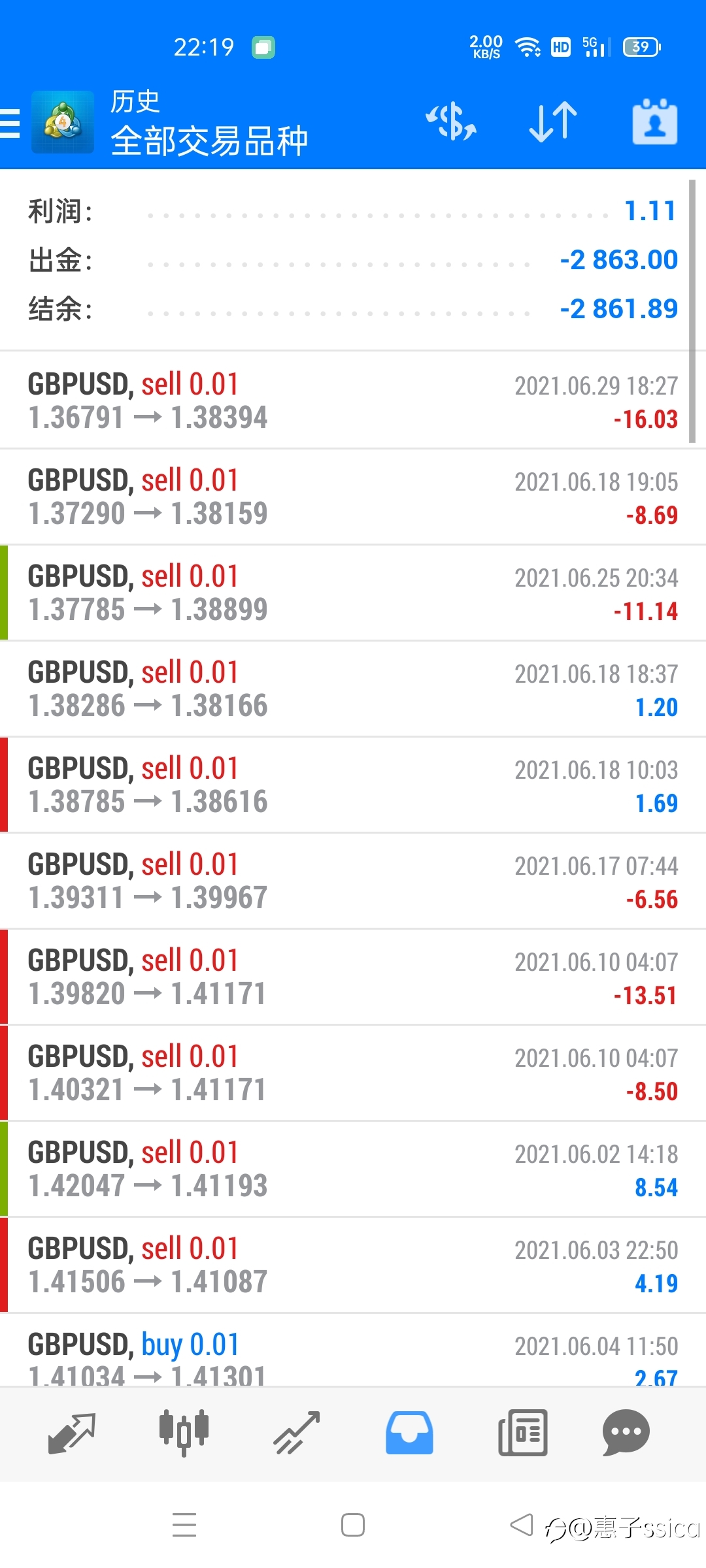Select the 全部交易品种 title filter
The image size is (706, 1568).
[x=209, y=141]
